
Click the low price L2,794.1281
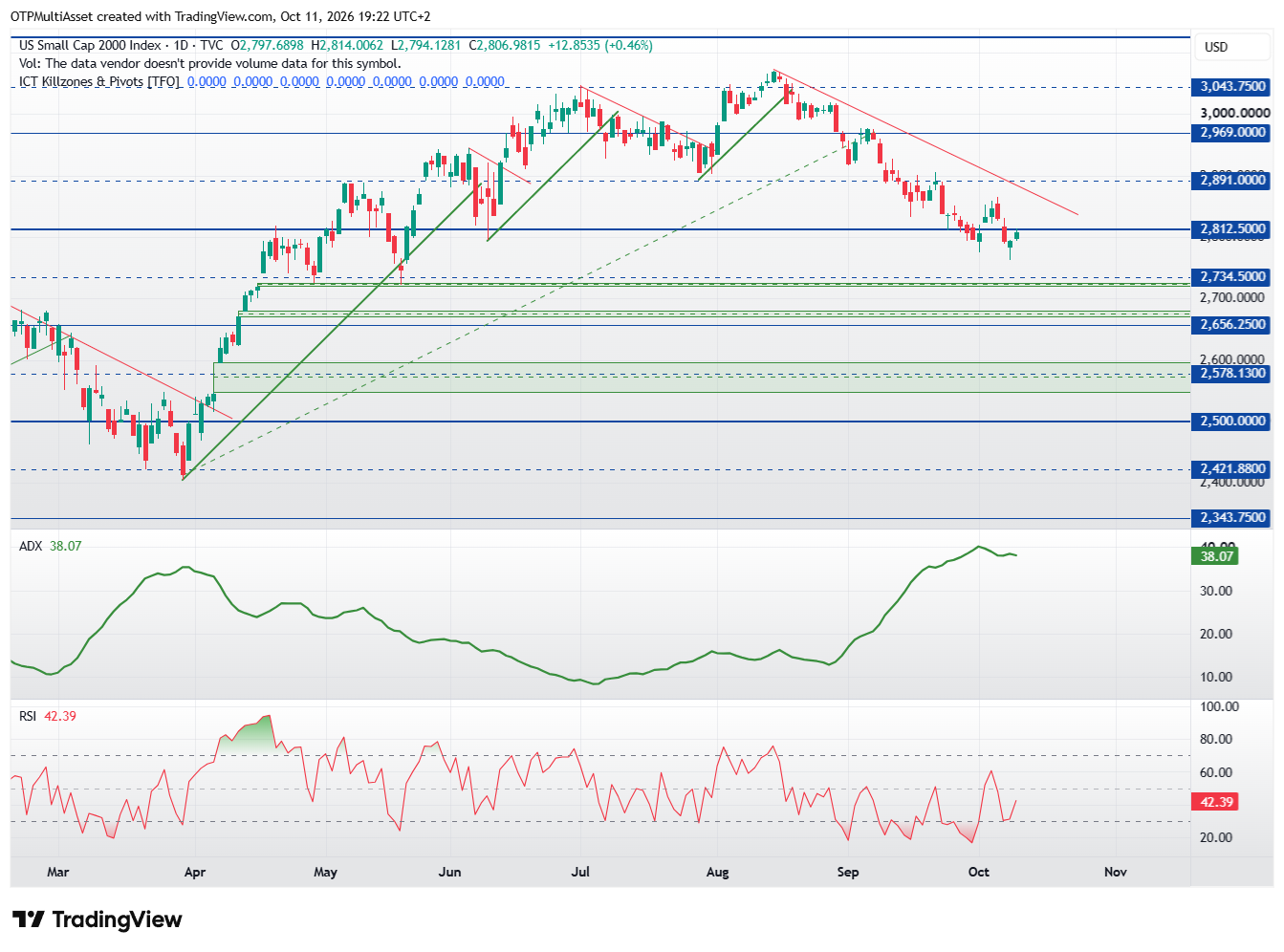click(x=425, y=45)
